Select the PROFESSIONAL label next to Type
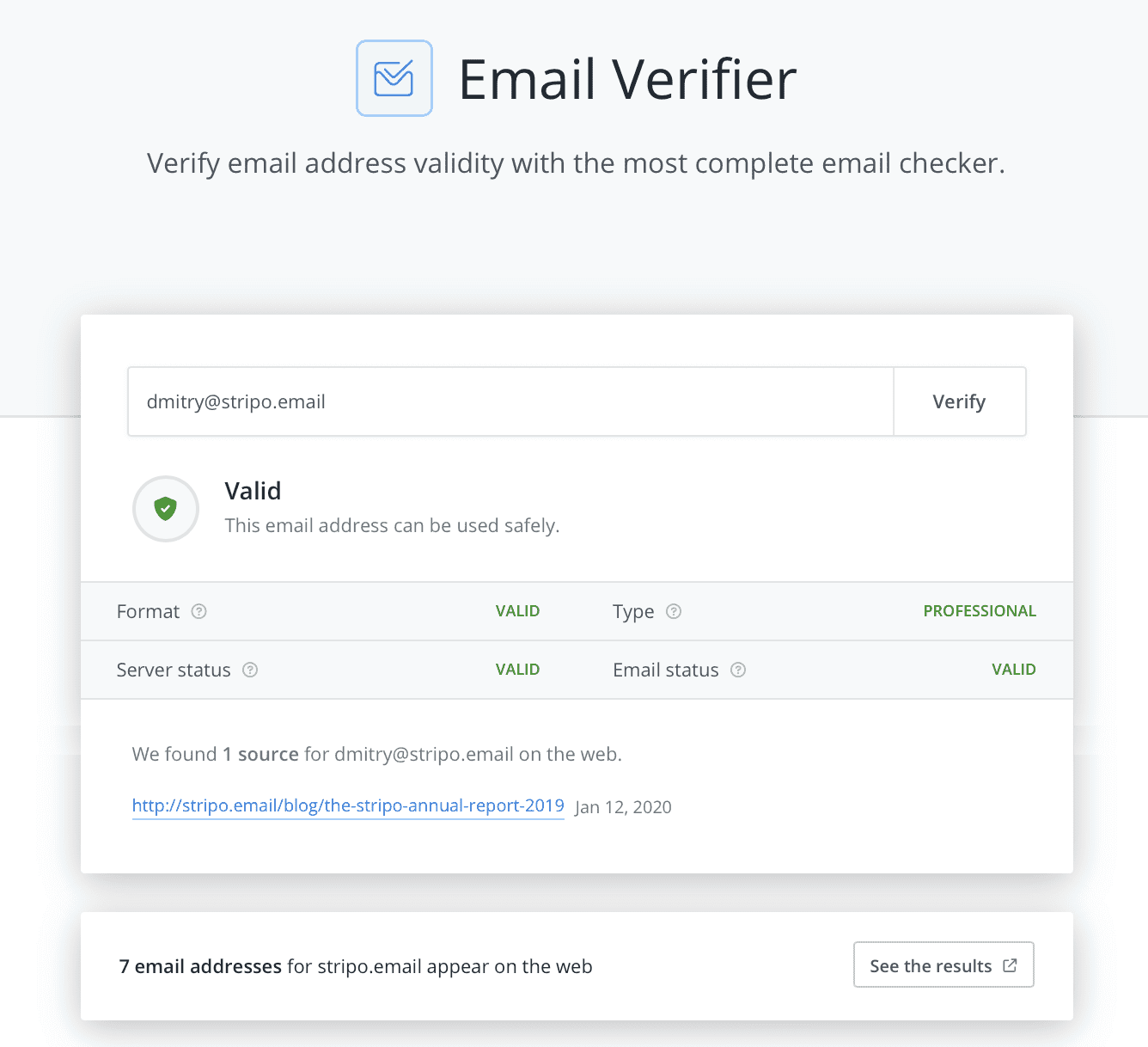The image size is (1148, 1047). click(x=980, y=610)
